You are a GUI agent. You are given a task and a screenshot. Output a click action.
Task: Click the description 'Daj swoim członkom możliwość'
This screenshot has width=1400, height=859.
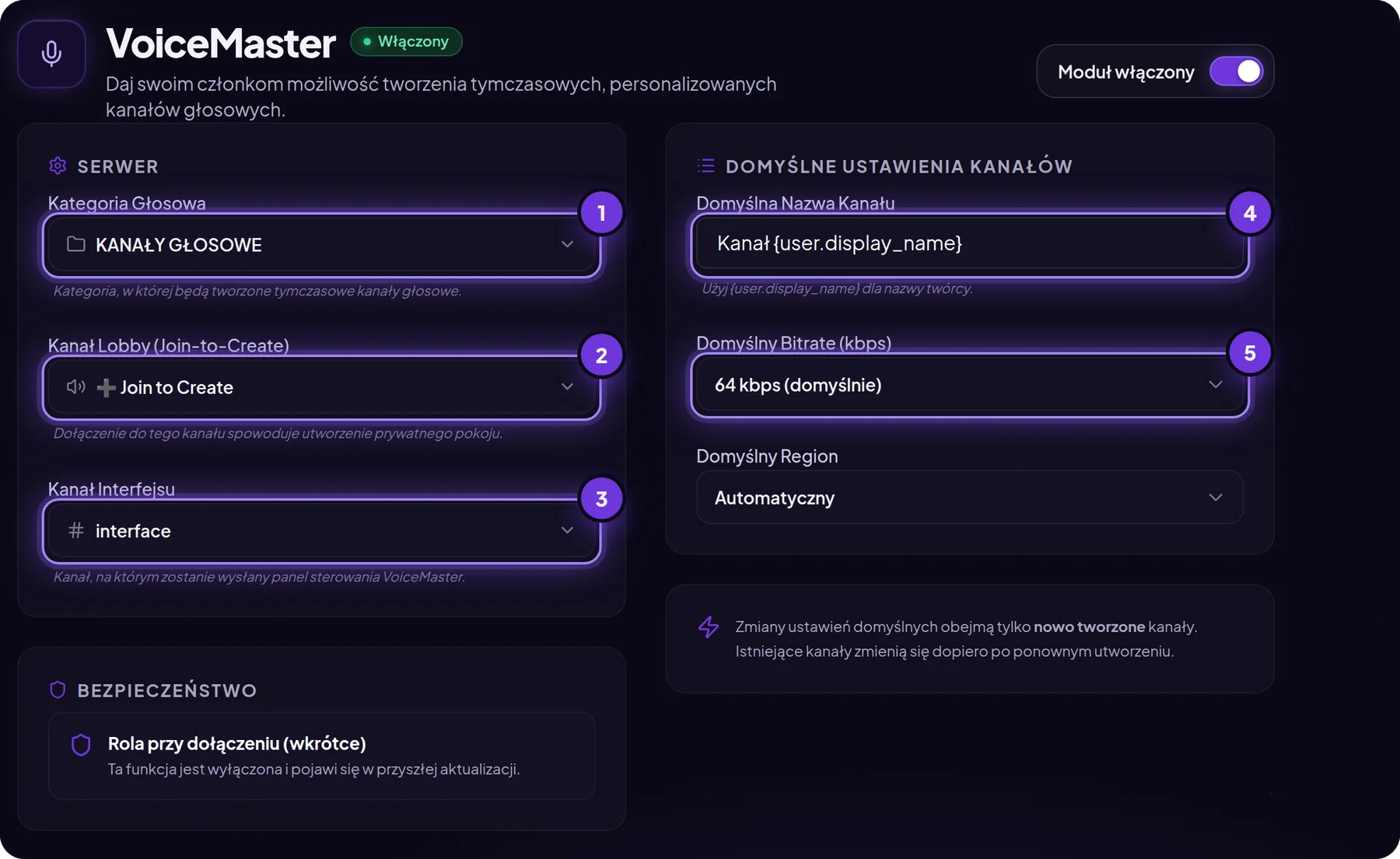coord(441,96)
